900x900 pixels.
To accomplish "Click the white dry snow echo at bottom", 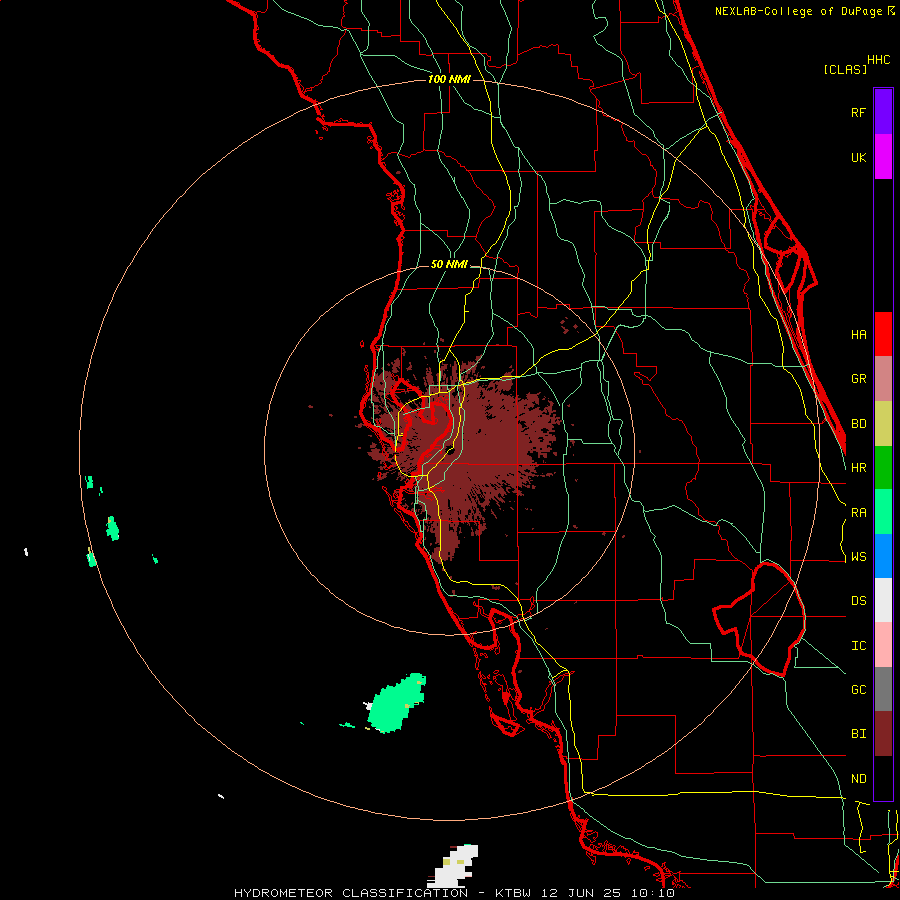I will pos(454,866).
